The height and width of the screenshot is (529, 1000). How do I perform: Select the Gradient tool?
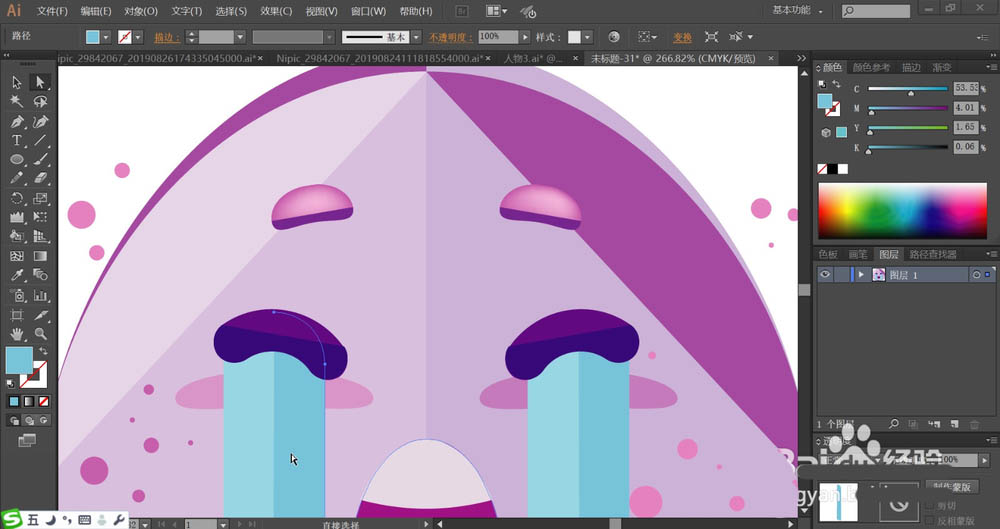40,256
